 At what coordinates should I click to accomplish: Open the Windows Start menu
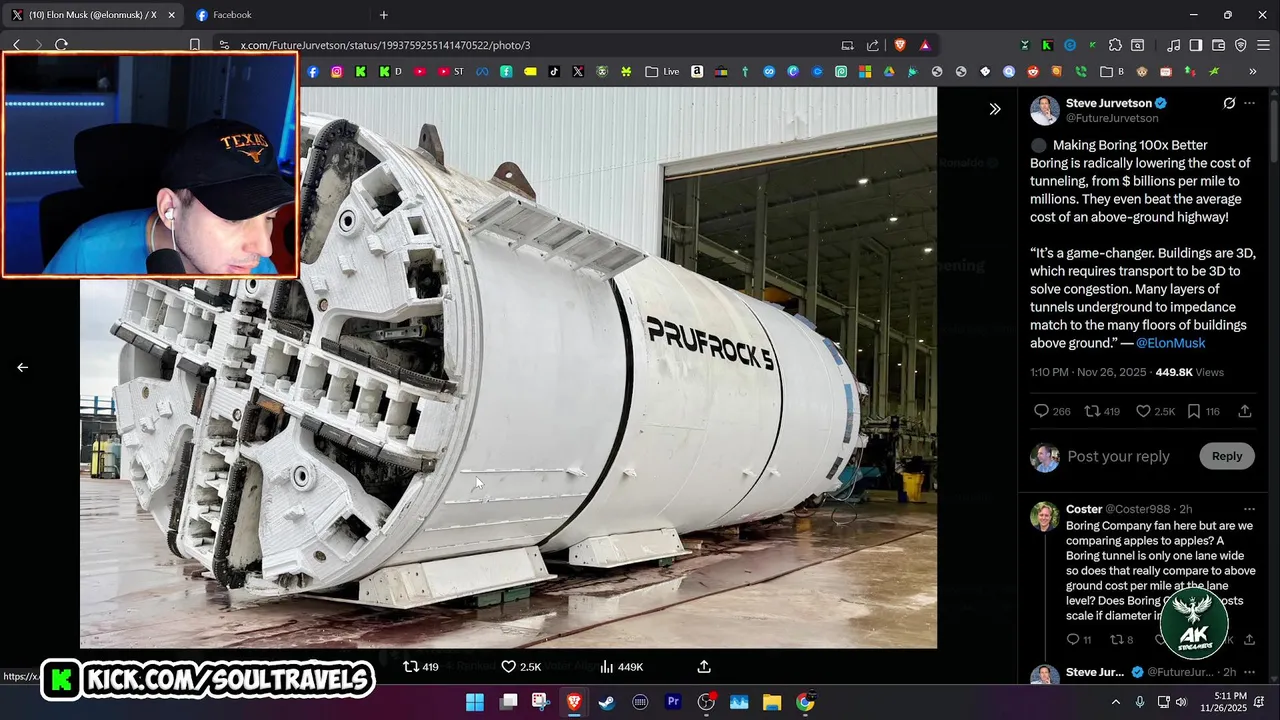point(475,702)
